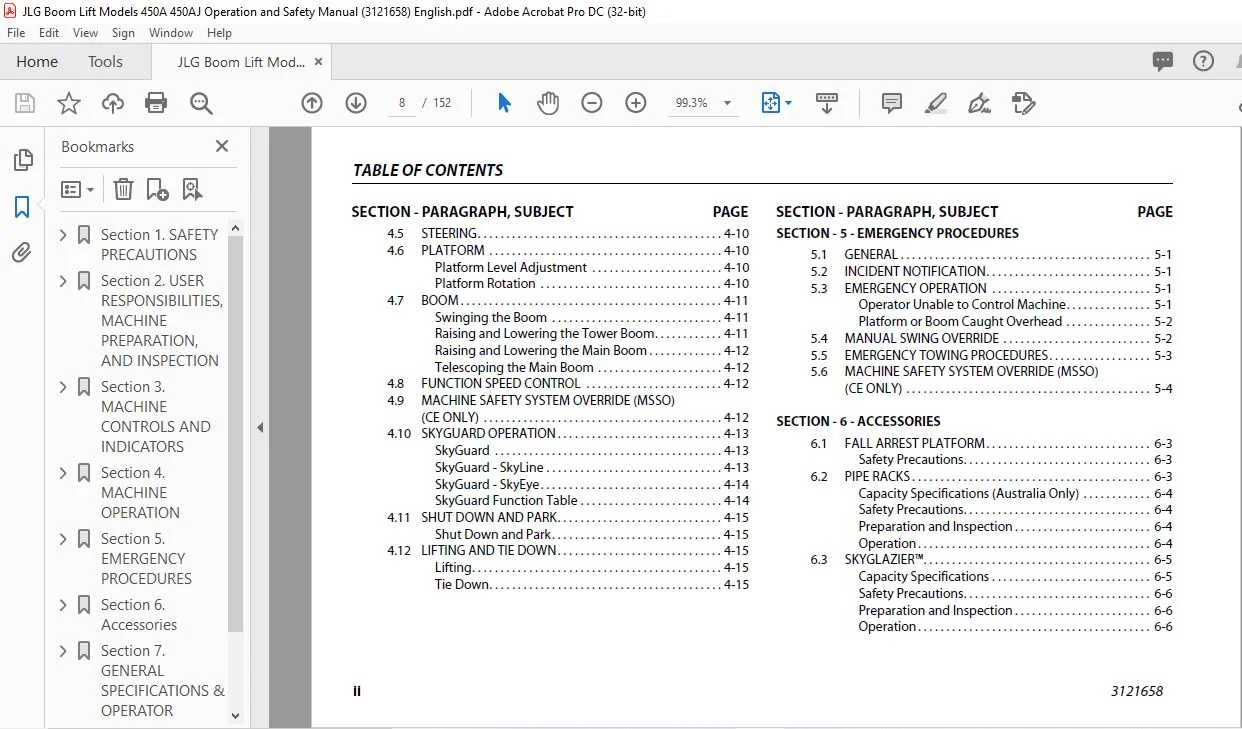Viewport: 1242px width, 729px height.
Task: Zoom out with minus icon
Action: [x=592, y=103]
